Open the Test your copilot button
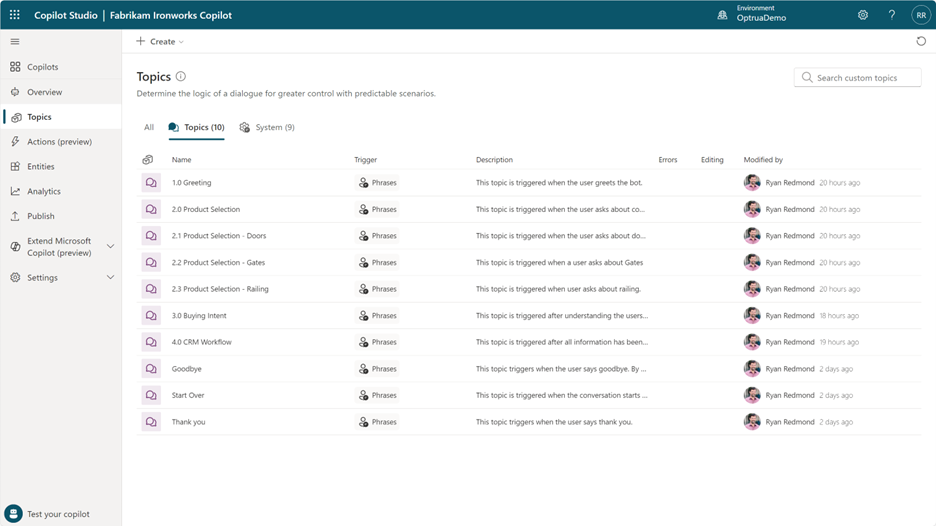Screen dimensions: 936x526 coord(48,514)
